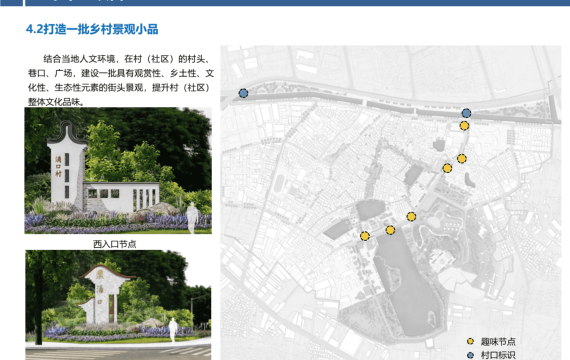
Task: Click the sports track oval on map
Action: (279, 183)
